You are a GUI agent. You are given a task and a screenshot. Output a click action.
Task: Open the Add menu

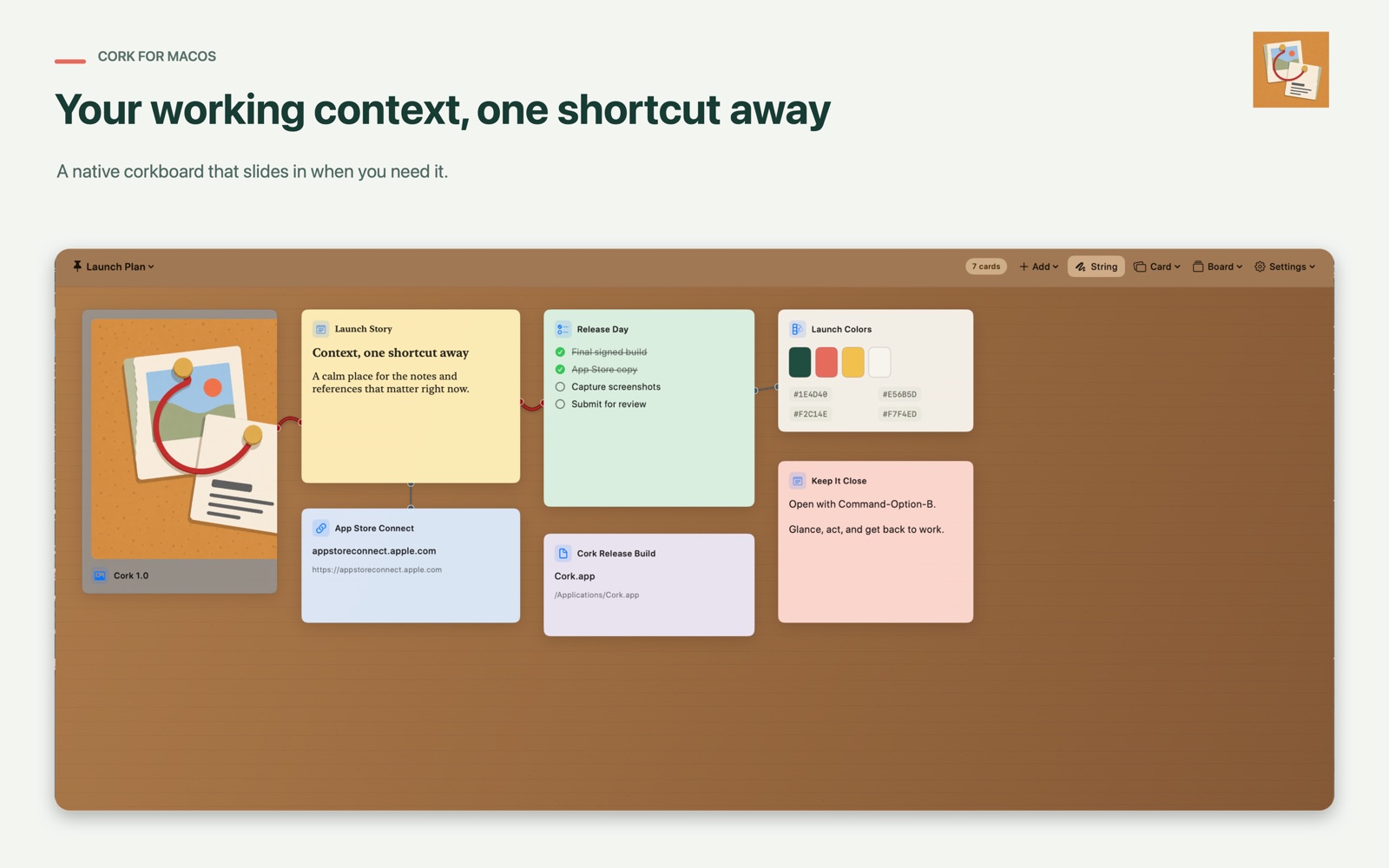coord(1038,266)
